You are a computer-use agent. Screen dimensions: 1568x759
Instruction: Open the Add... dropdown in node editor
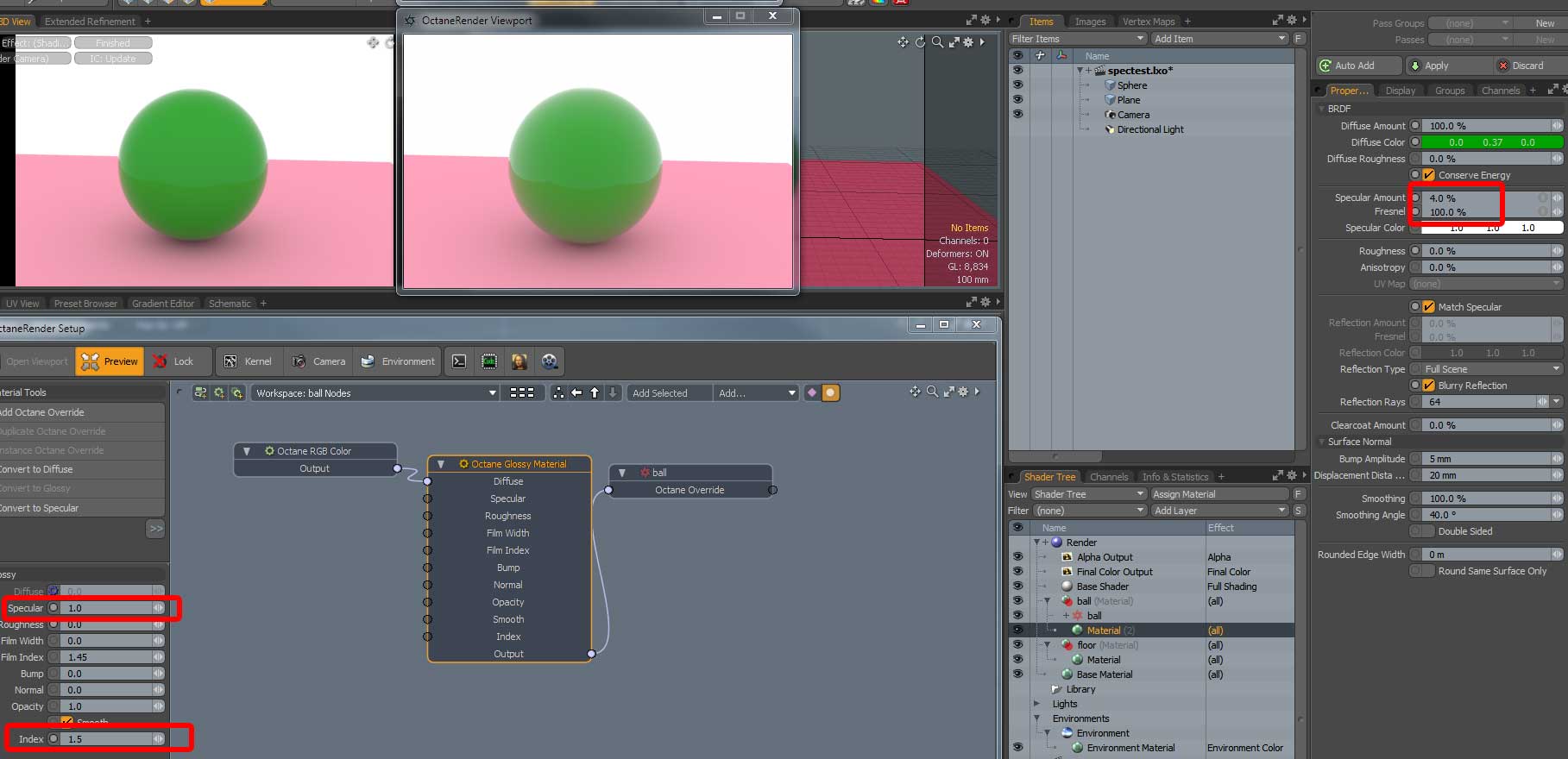(757, 393)
